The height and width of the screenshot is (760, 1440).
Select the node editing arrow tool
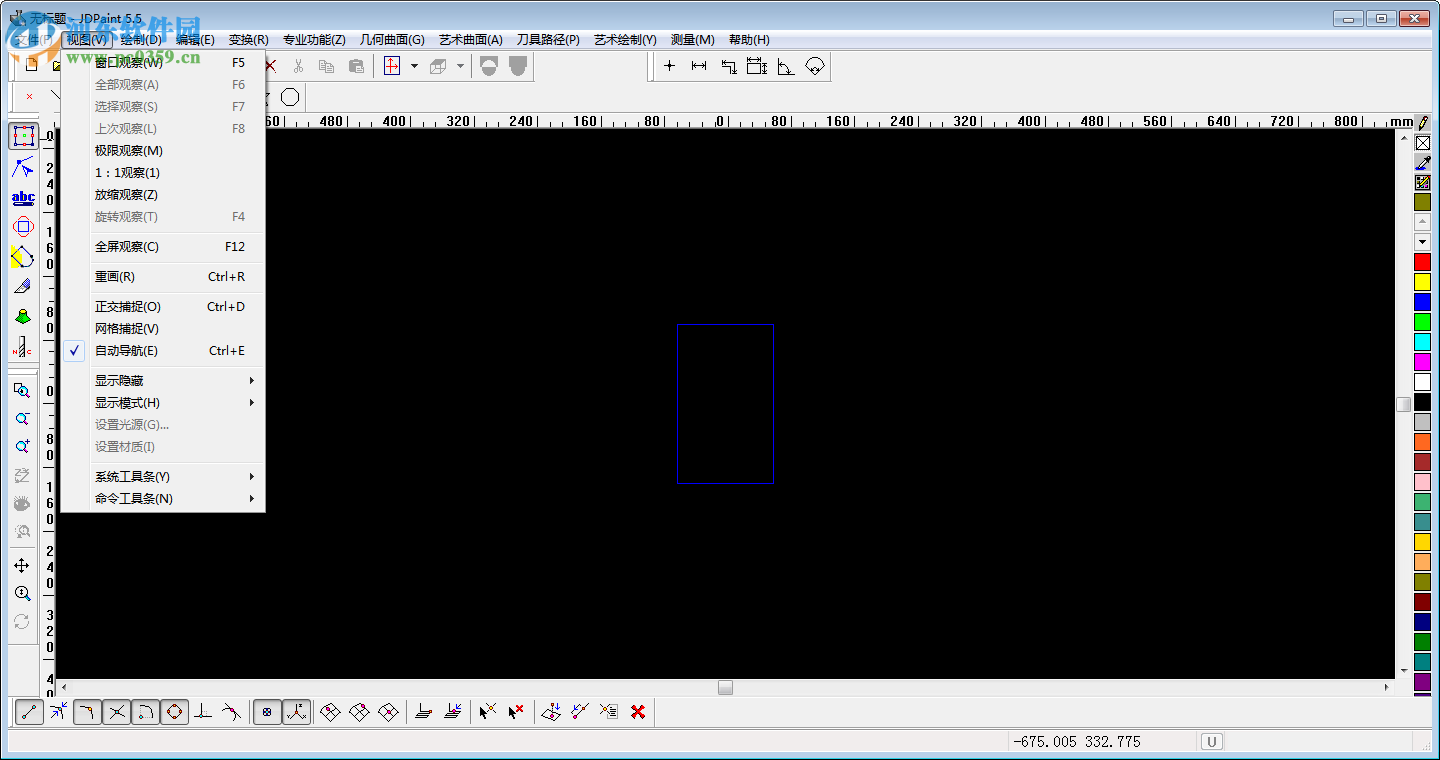click(22, 166)
